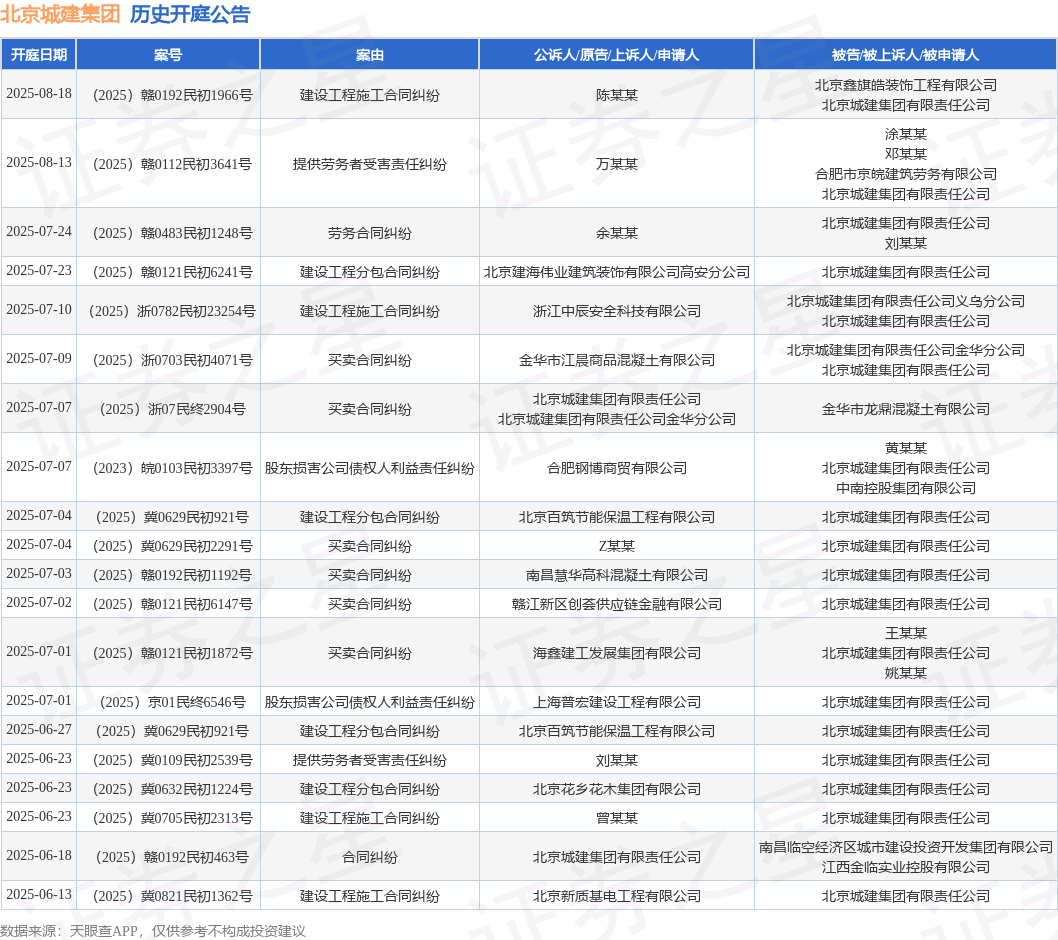Click plaintiff 上海普宏建设工程有限公司
Viewport: 1058px width, 940px height.
(617, 702)
